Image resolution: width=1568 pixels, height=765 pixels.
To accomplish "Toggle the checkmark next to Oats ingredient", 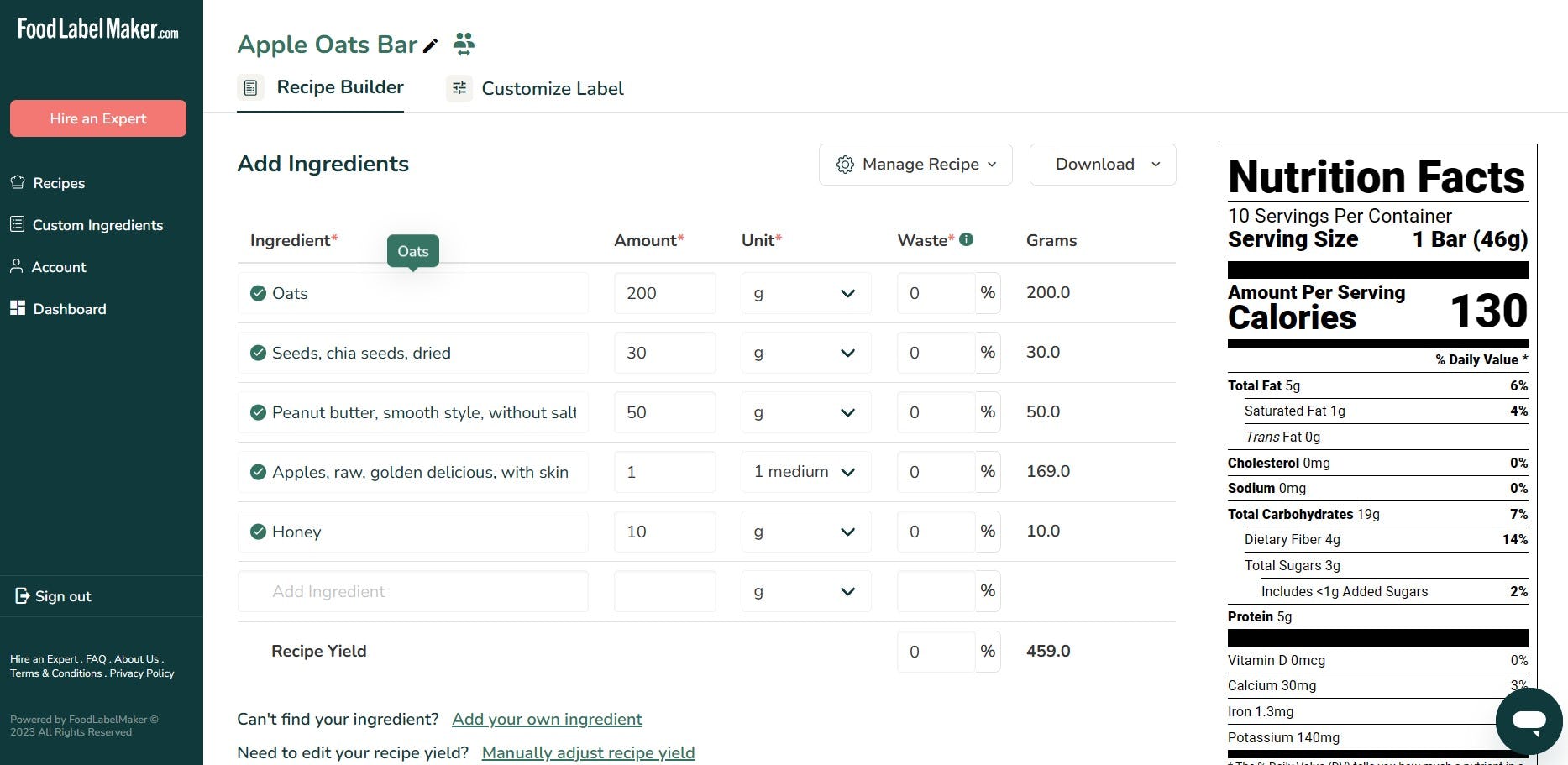I will 258,293.
